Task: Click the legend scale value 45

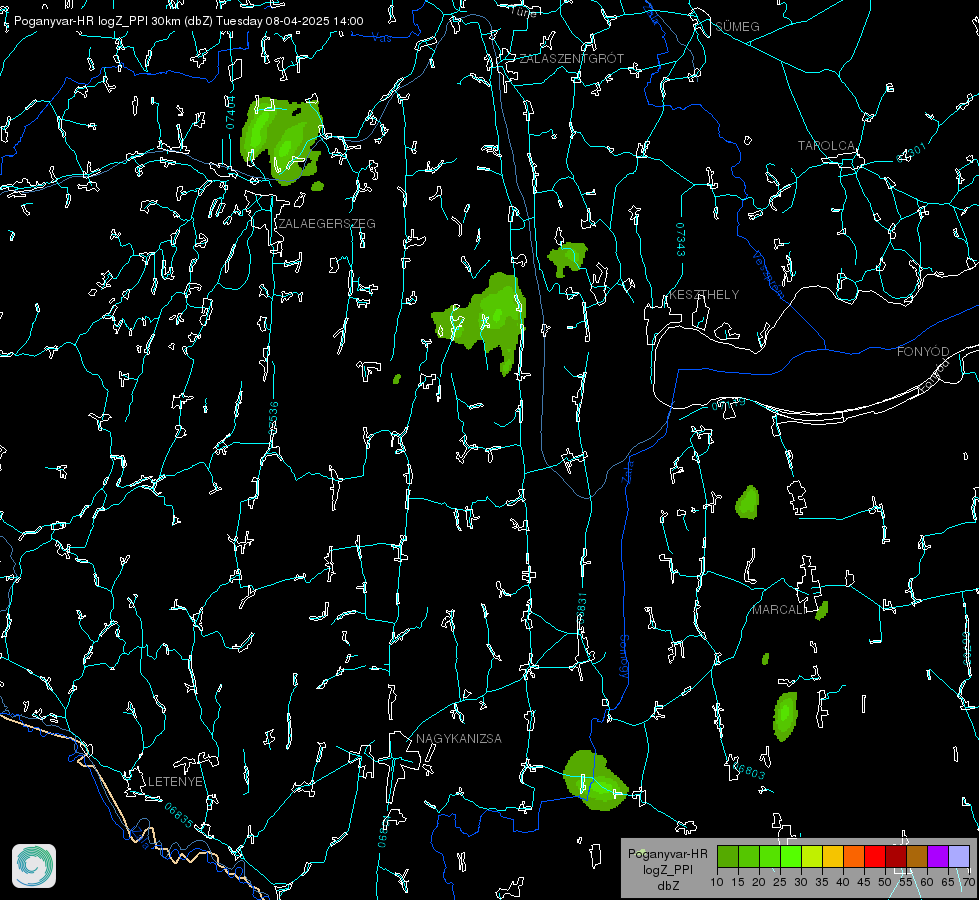Action: (x=863, y=882)
